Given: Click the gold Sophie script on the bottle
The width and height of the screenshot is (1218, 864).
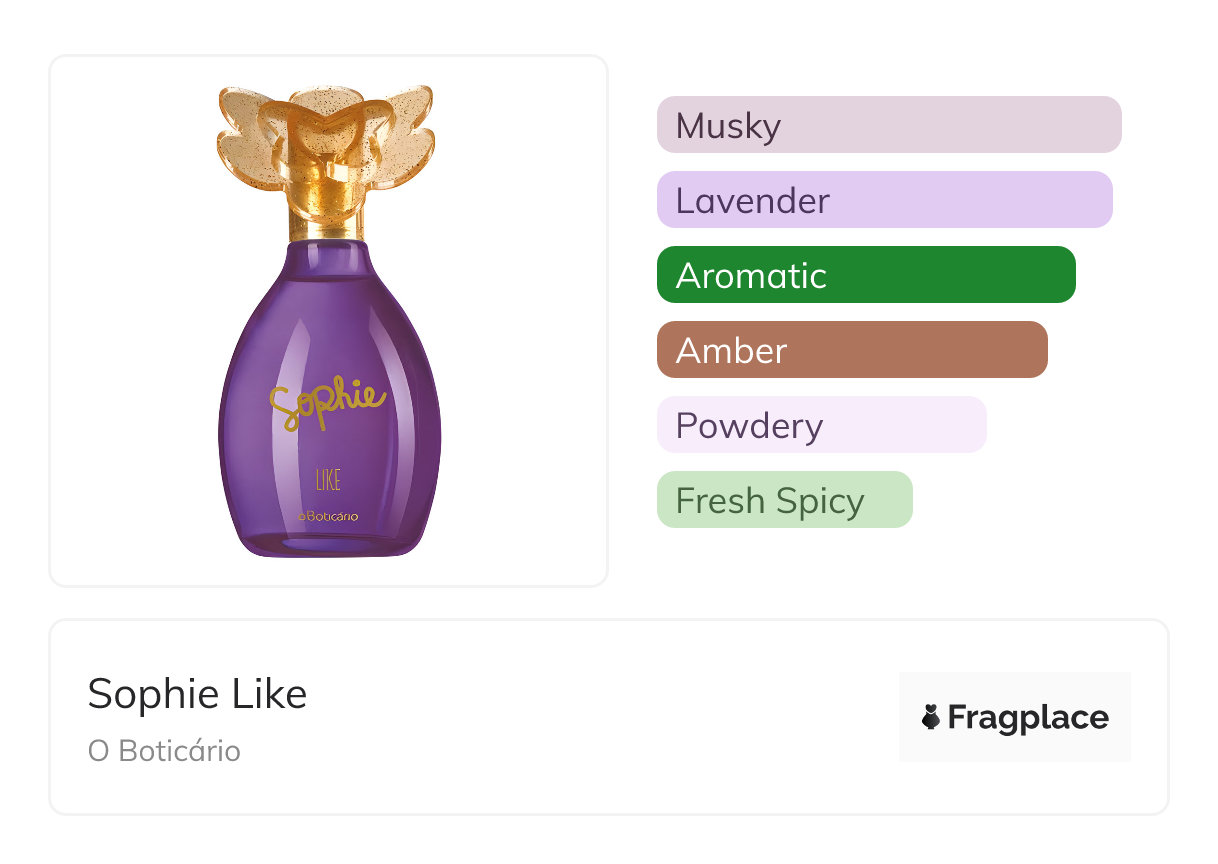Looking at the screenshot, I should [325, 400].
